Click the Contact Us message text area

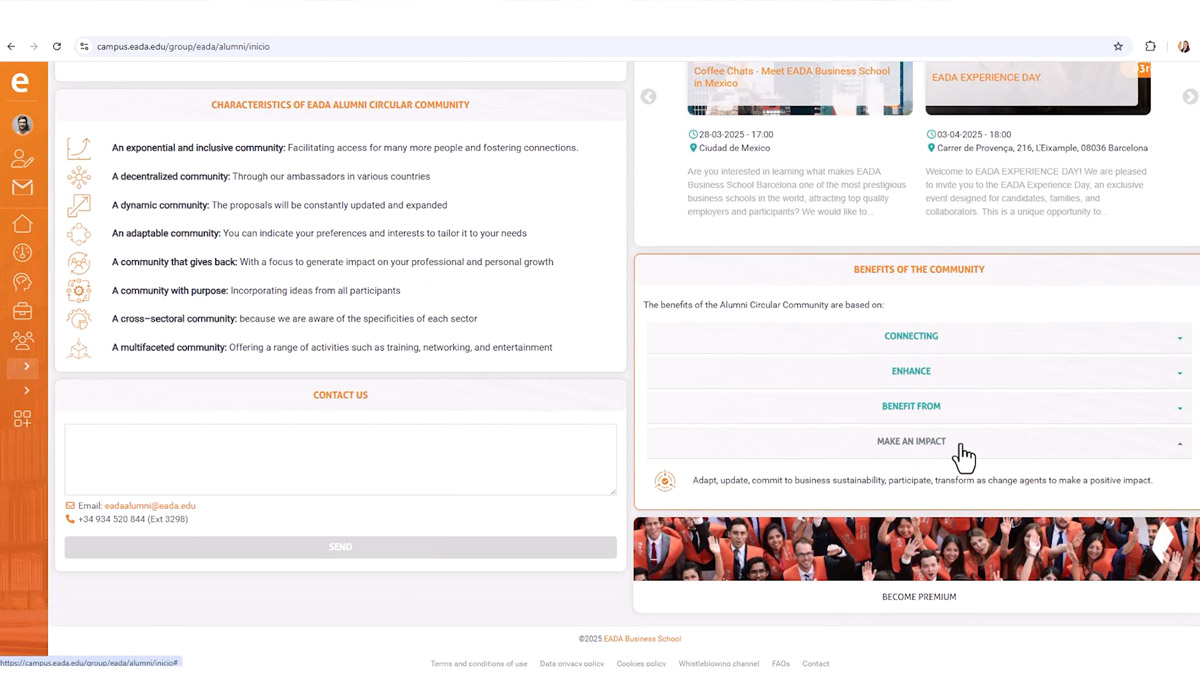(x=340, y=459)
